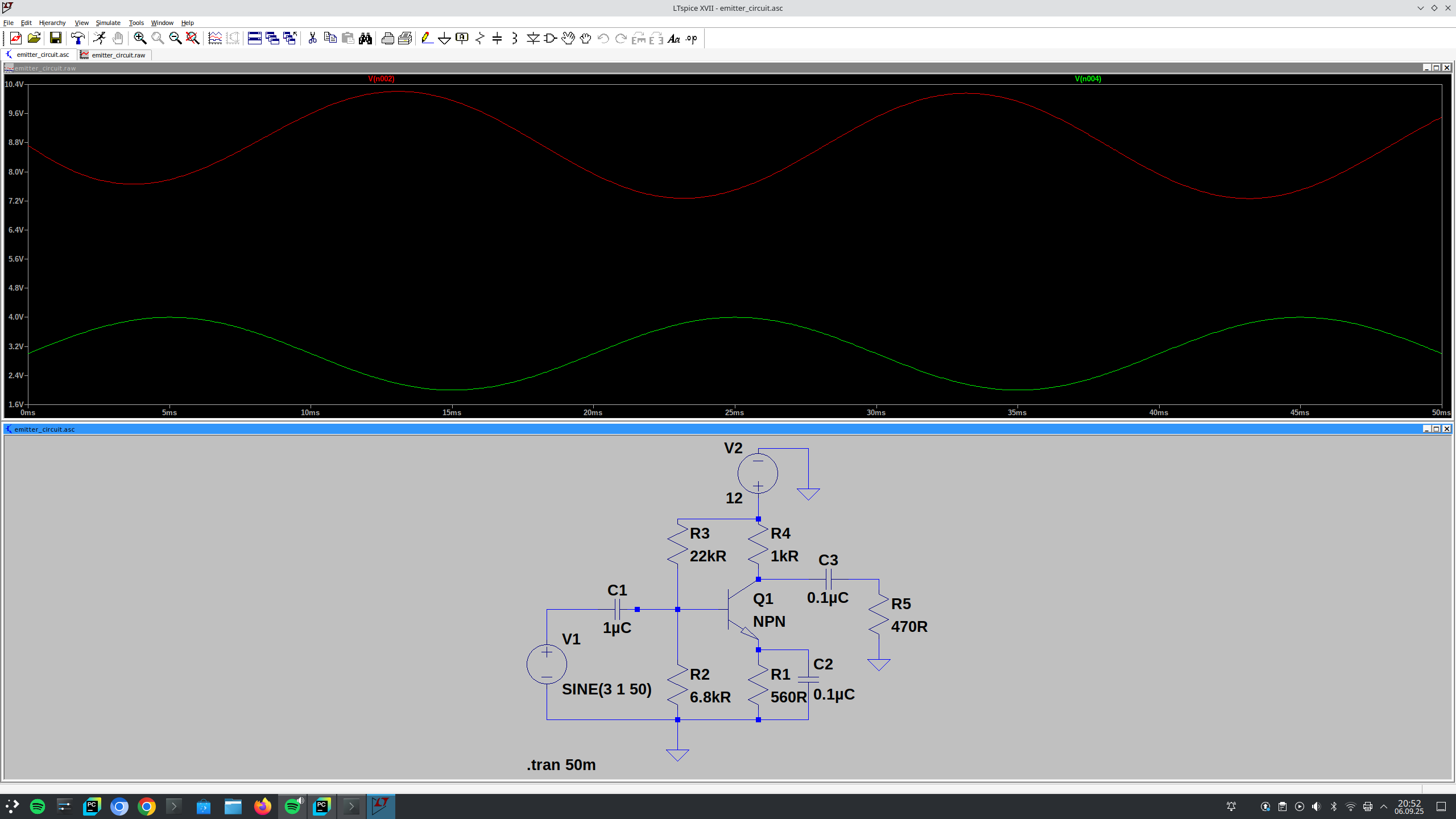This screenshot has height=819, width=1456.
Task: Select the Wire drawing tool
Action: click(x=428, y=38)
